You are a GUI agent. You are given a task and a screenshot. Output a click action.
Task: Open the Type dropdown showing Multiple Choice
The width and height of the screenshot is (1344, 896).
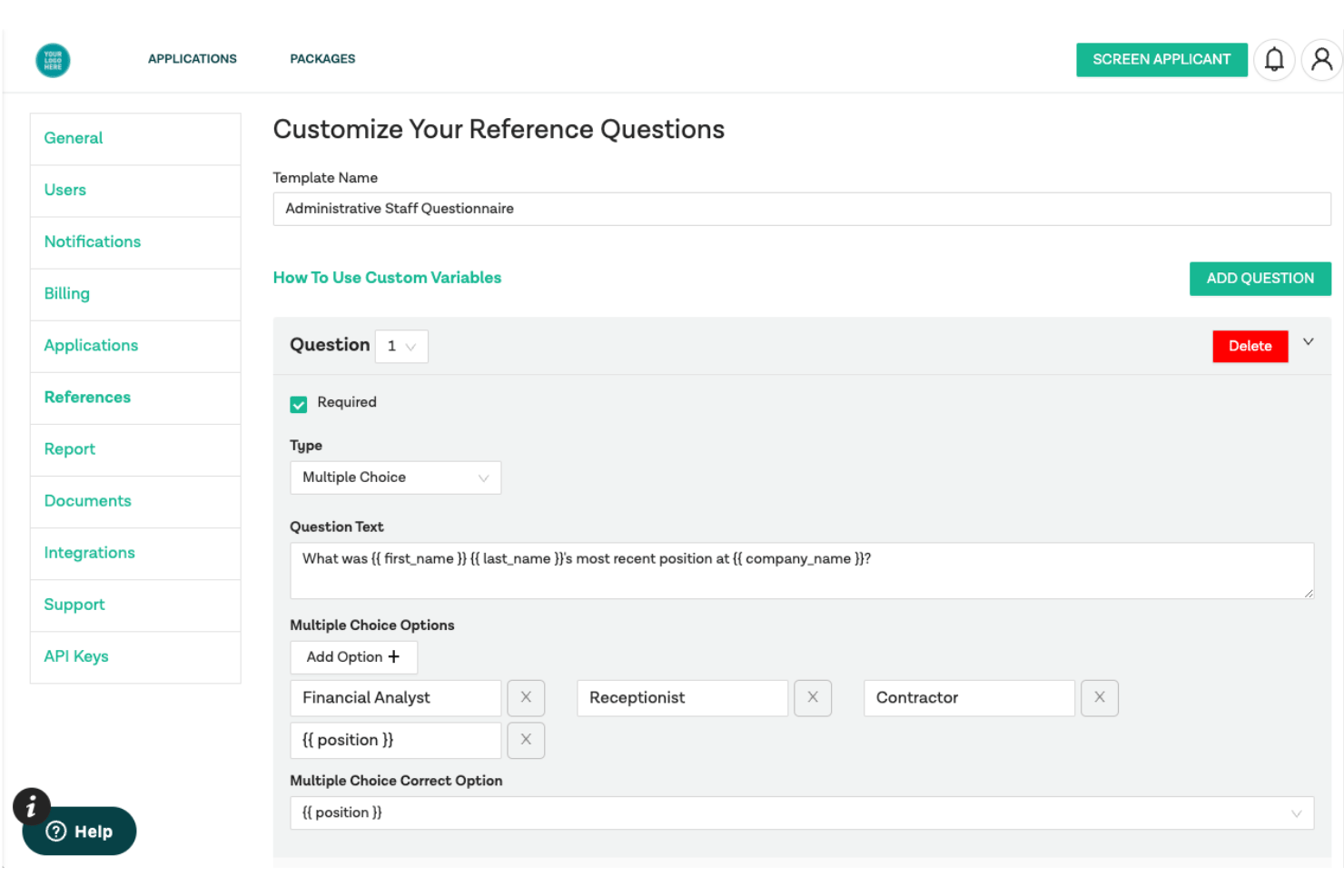click(395, 478)
